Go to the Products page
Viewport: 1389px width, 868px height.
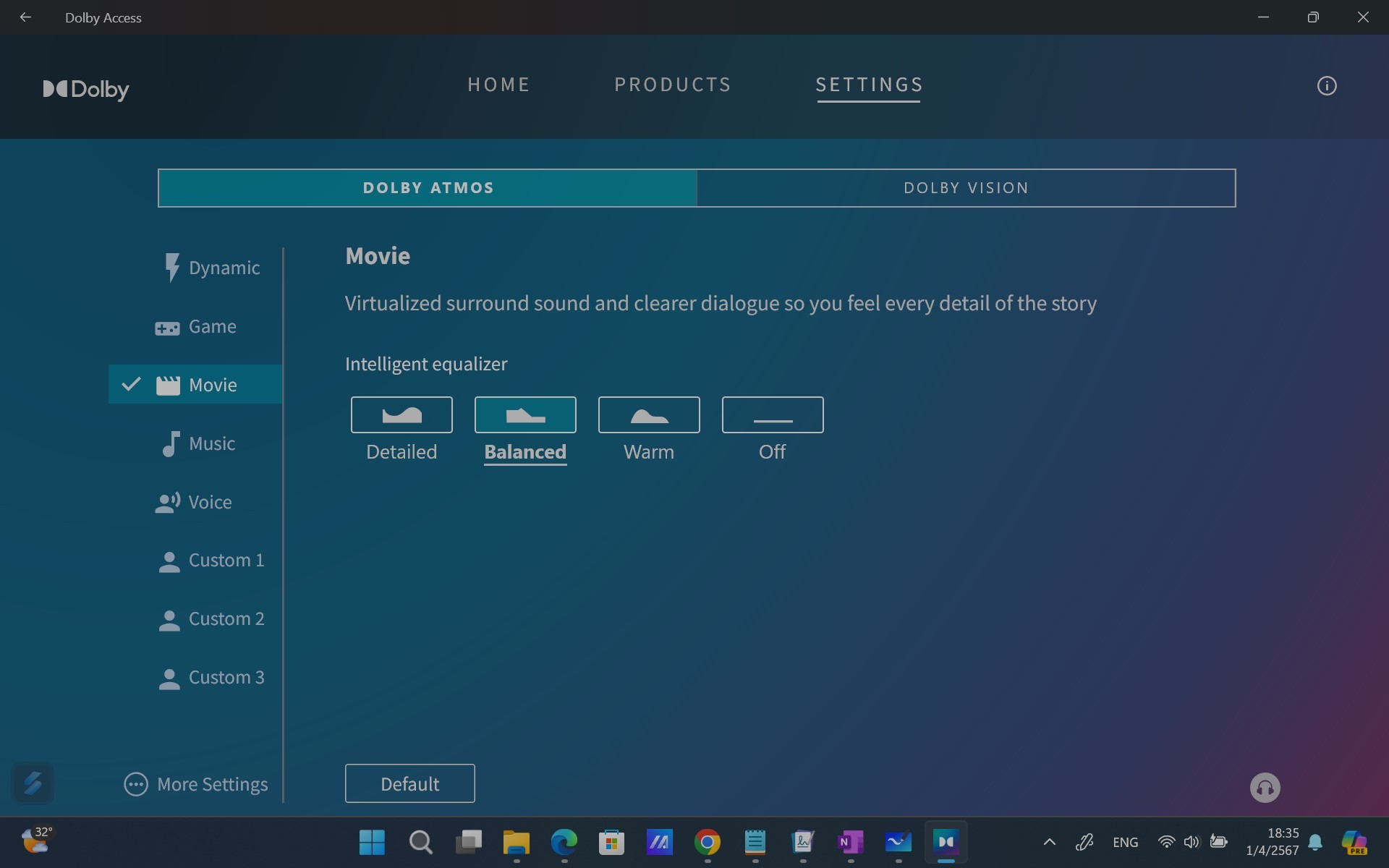[673, 85]
